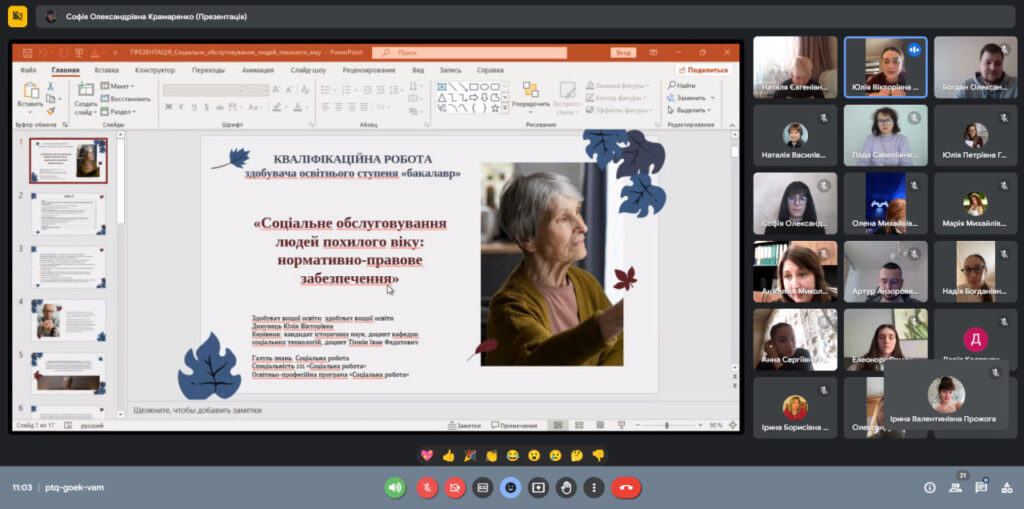The height and width of the screenshot is (509, 1024).
Task: Send the thumbs up reaction
Action: click(449, 455)
